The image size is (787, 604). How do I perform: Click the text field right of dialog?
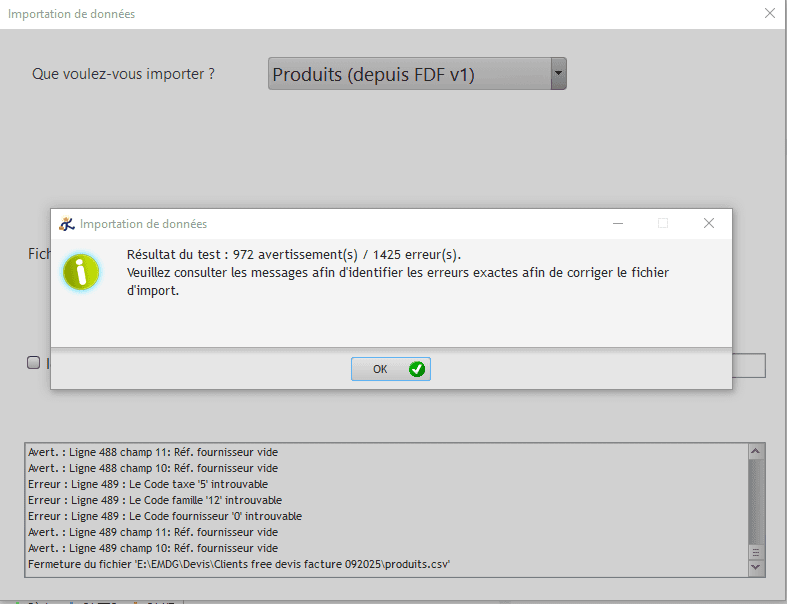[749, 365]
